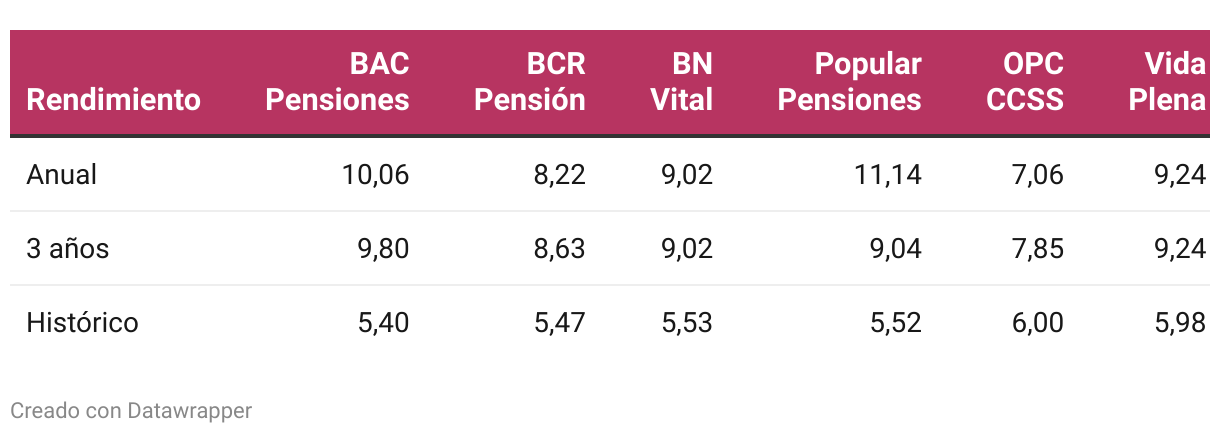This screenshot has height=434, width=1220.
Task: Click the BN Vital column header
Action: click(x=682, y=83)
